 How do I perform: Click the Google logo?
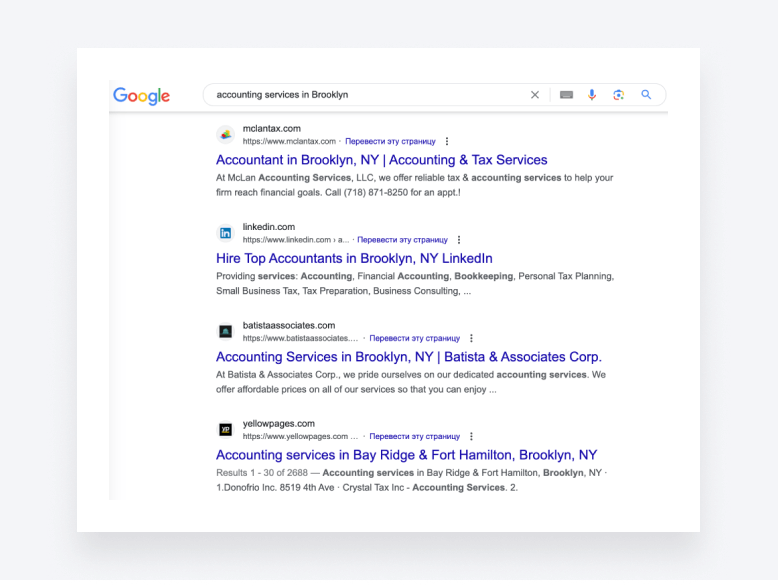[x=141, y=96]
